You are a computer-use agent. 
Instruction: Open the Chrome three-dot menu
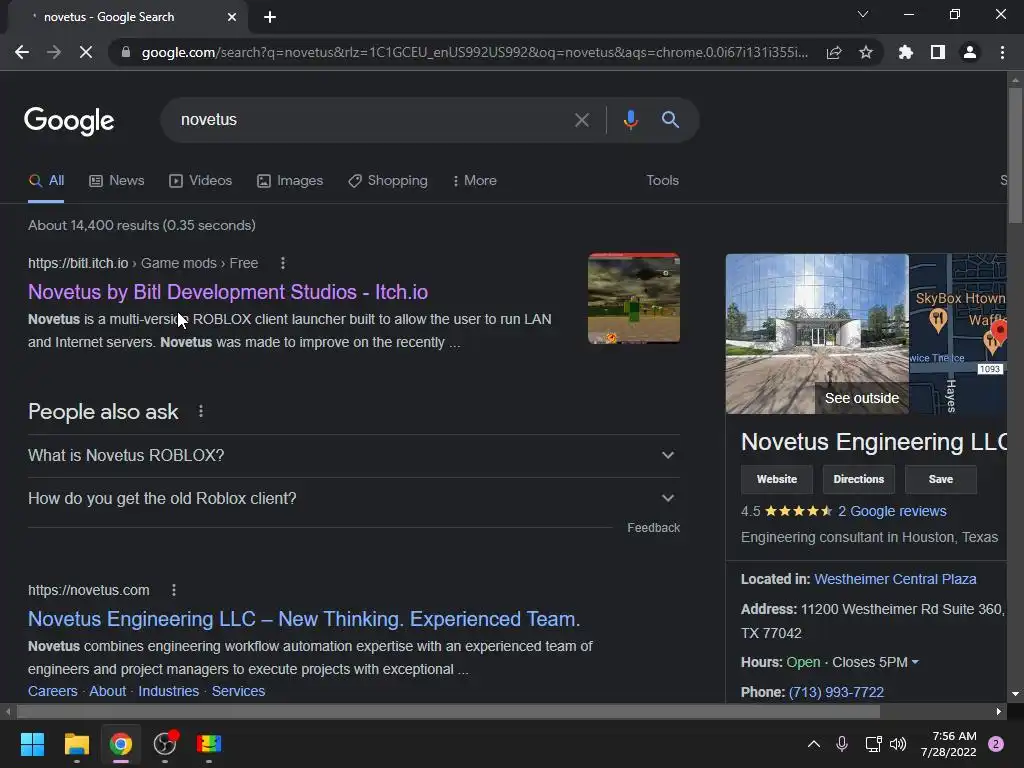(1002, 52)
